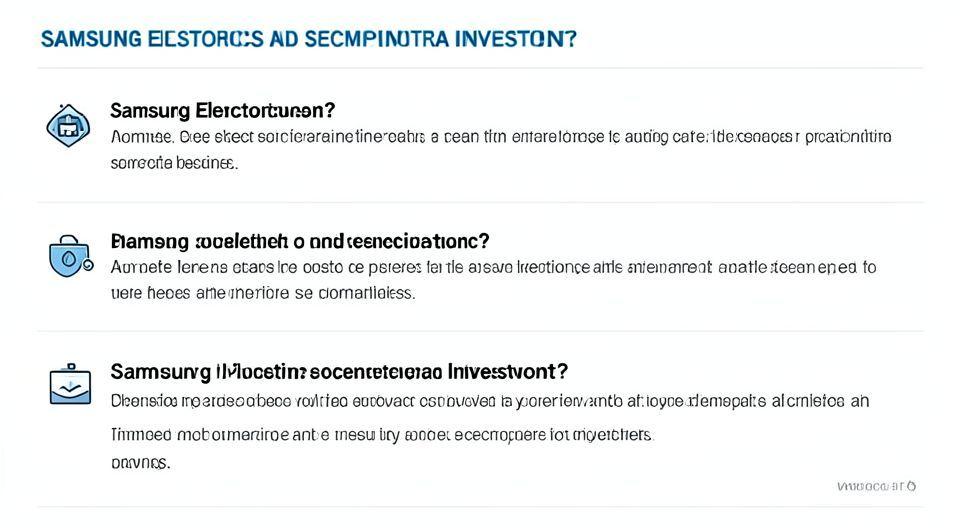
Task: Open the second heading starting with "Bamsng"
Action: pos(299,242)
